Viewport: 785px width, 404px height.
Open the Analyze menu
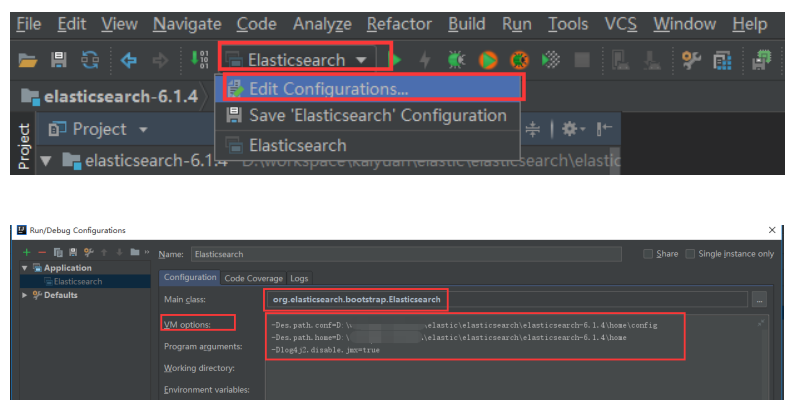322,24
